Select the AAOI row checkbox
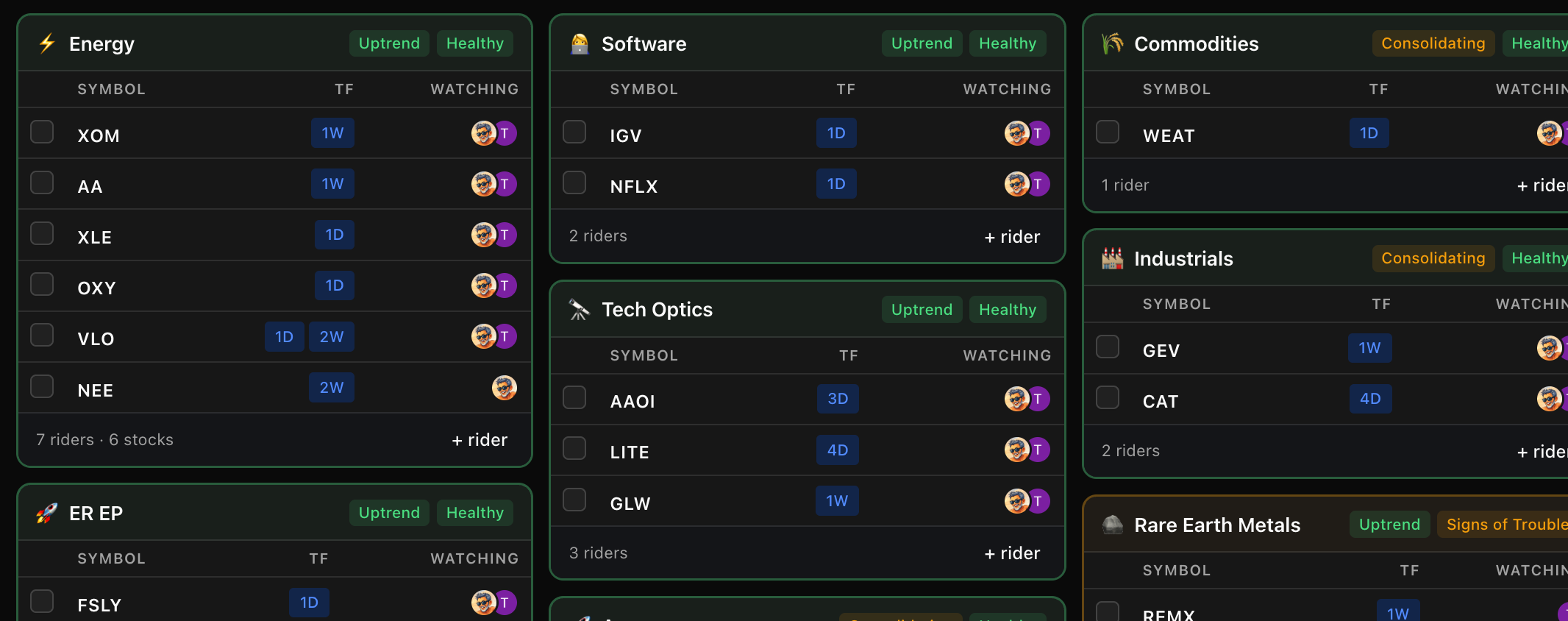This screenshot has width=1568, height=621. [574, 398]
